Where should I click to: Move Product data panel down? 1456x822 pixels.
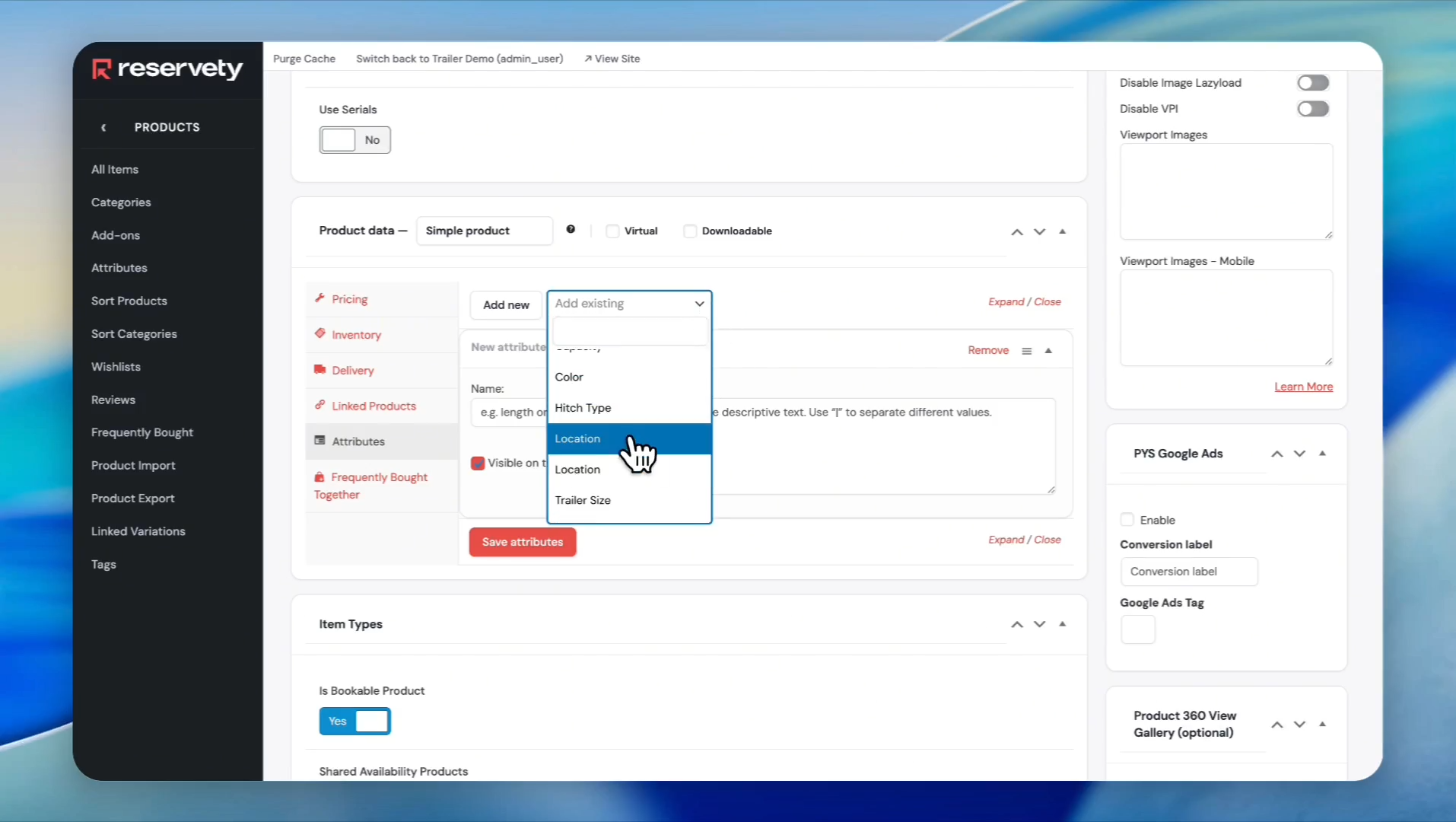point(1040,232)
